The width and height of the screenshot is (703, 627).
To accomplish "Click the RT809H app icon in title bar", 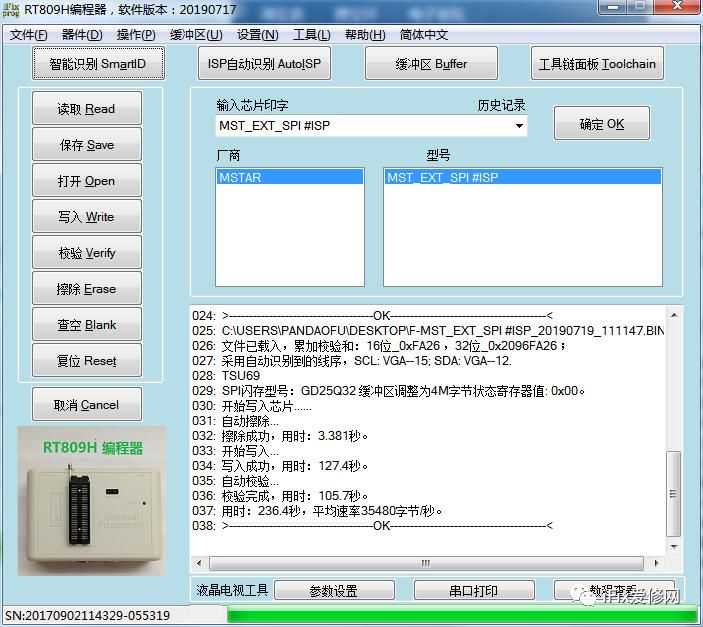I will pos(12,11).
